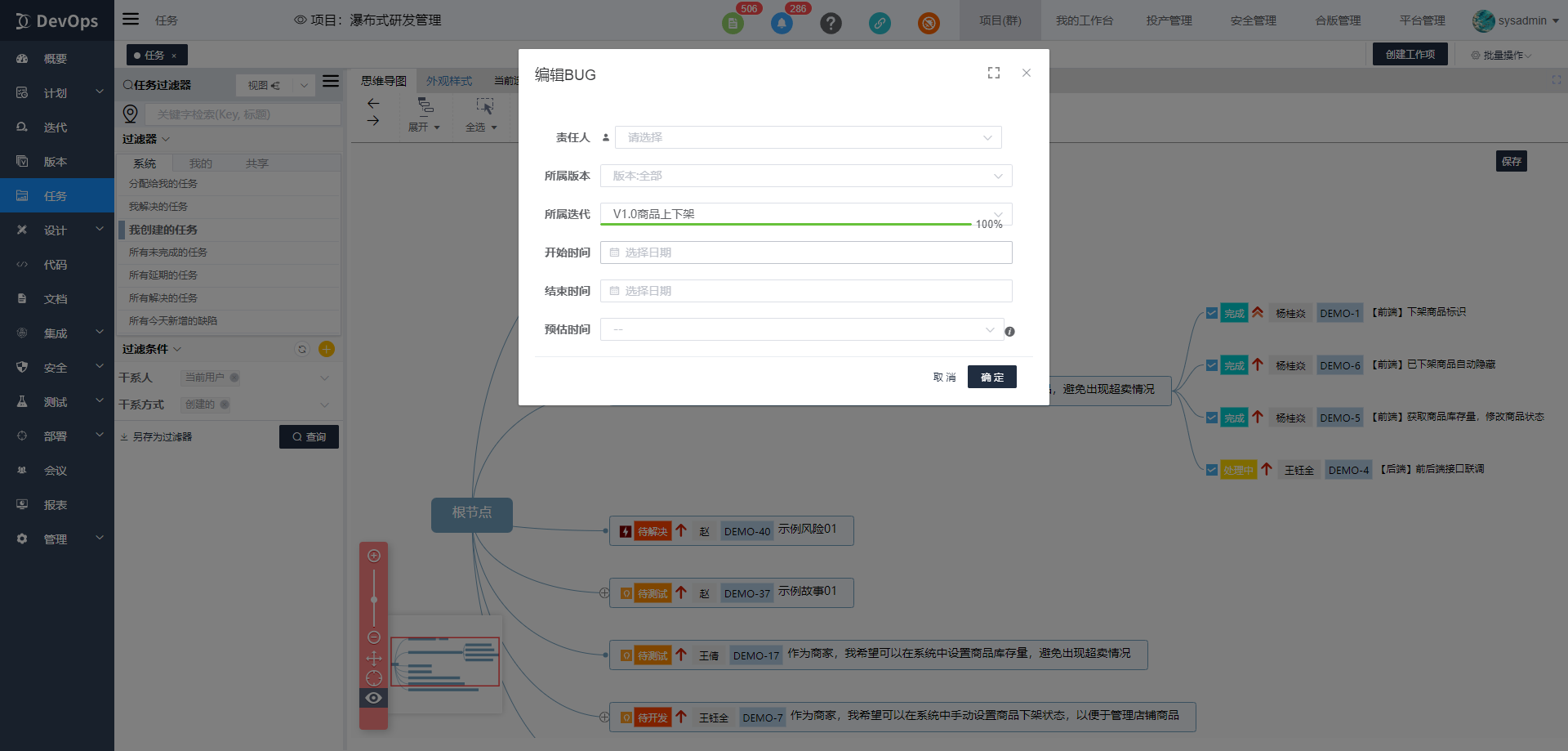Open 文档 in the left sidebar
The image size is (1568, 751).
click(57, 299)
